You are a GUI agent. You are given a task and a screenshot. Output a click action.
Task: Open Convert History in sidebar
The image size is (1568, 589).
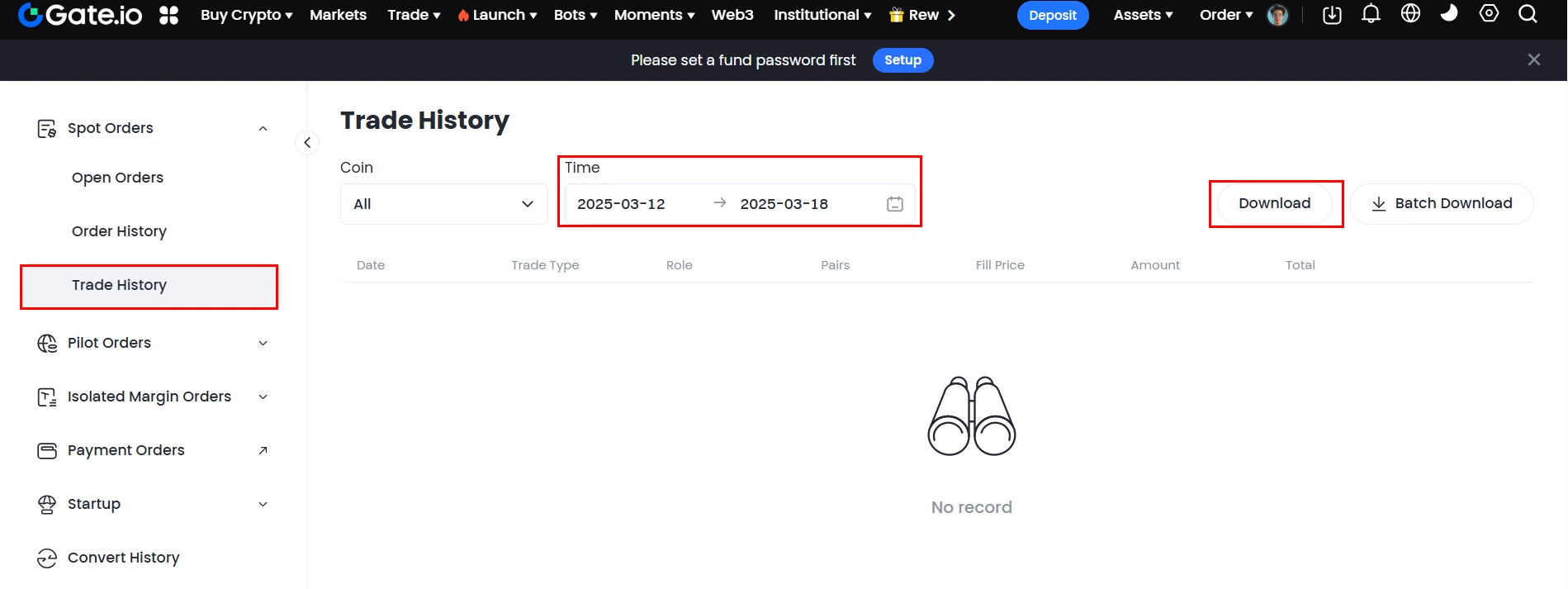[x=123, y=558]
